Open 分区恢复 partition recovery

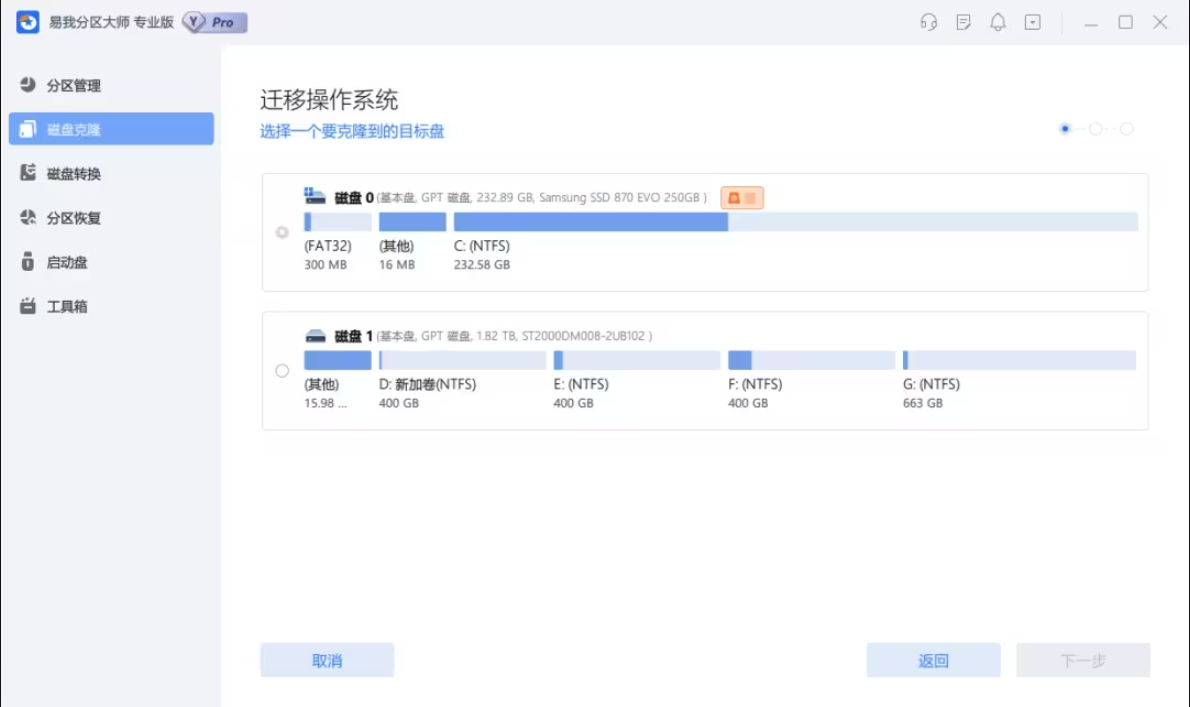[x=73, y=218]
